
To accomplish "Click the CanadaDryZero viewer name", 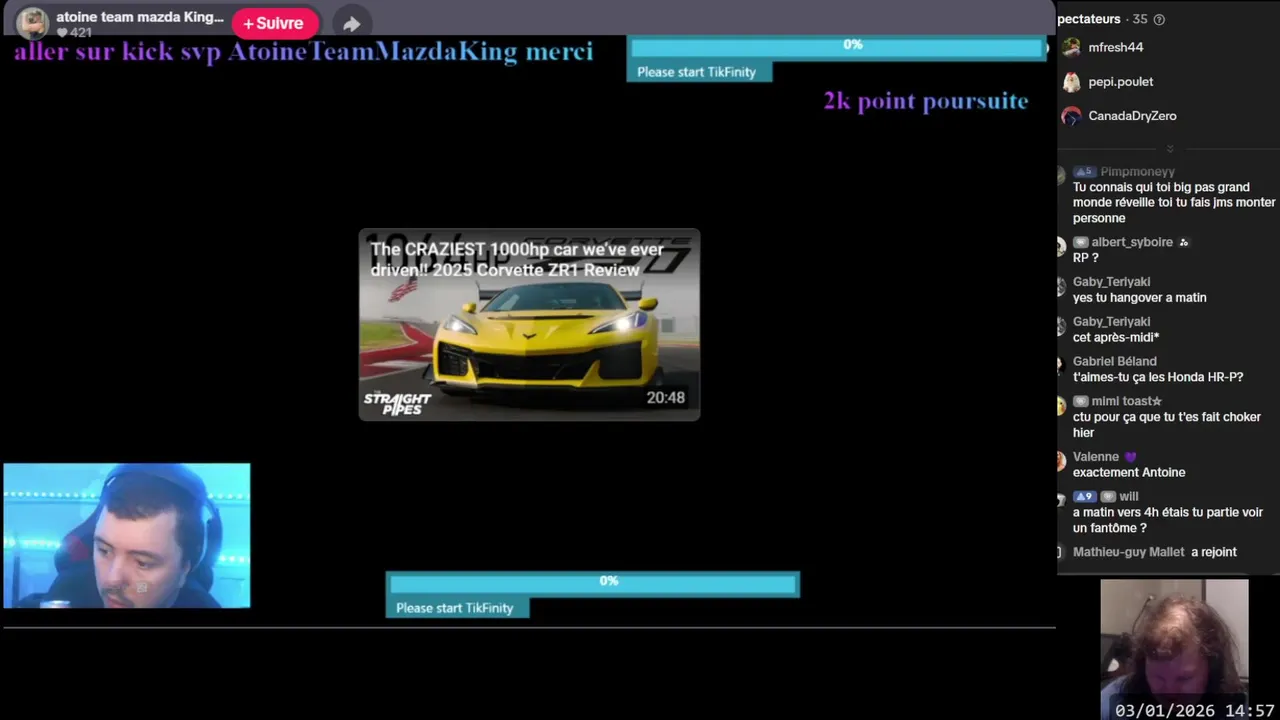I will pyautogui.click(x=1132, y=116).
